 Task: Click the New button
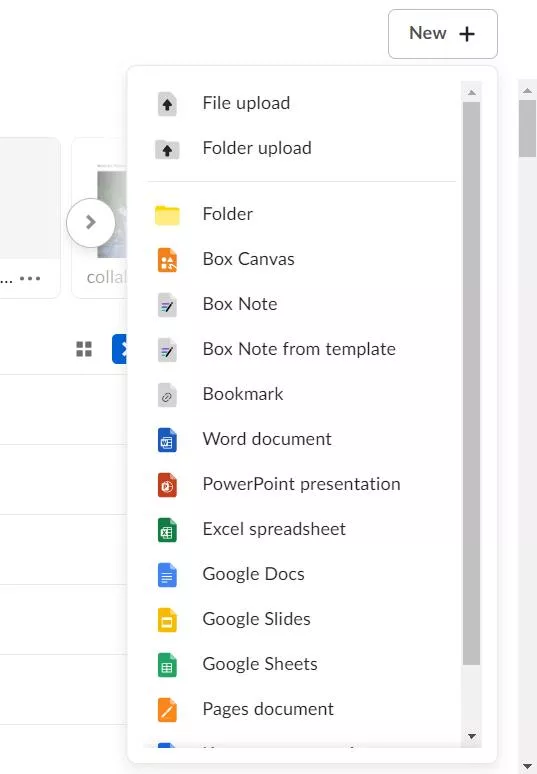coord(443,34)
